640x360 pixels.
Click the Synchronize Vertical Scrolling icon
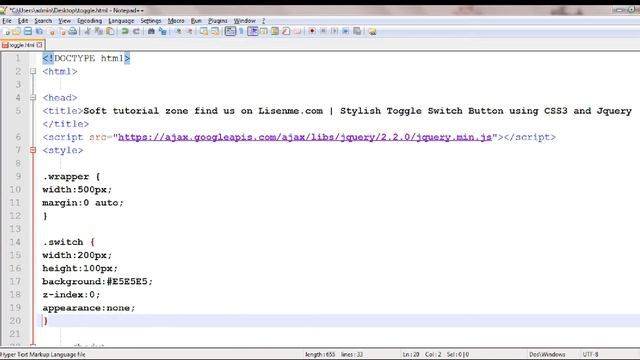click(x=204, y=31)
